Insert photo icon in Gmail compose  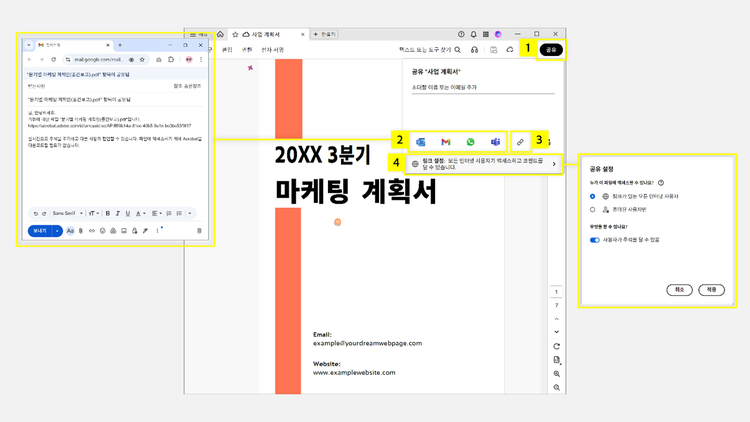point(124,231)
